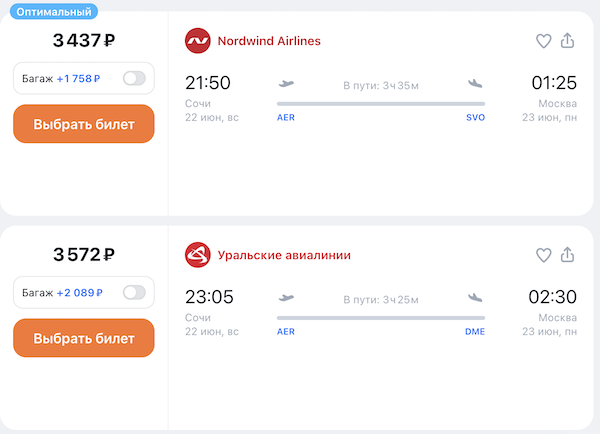Click the Nordwind flight route line

380,103
